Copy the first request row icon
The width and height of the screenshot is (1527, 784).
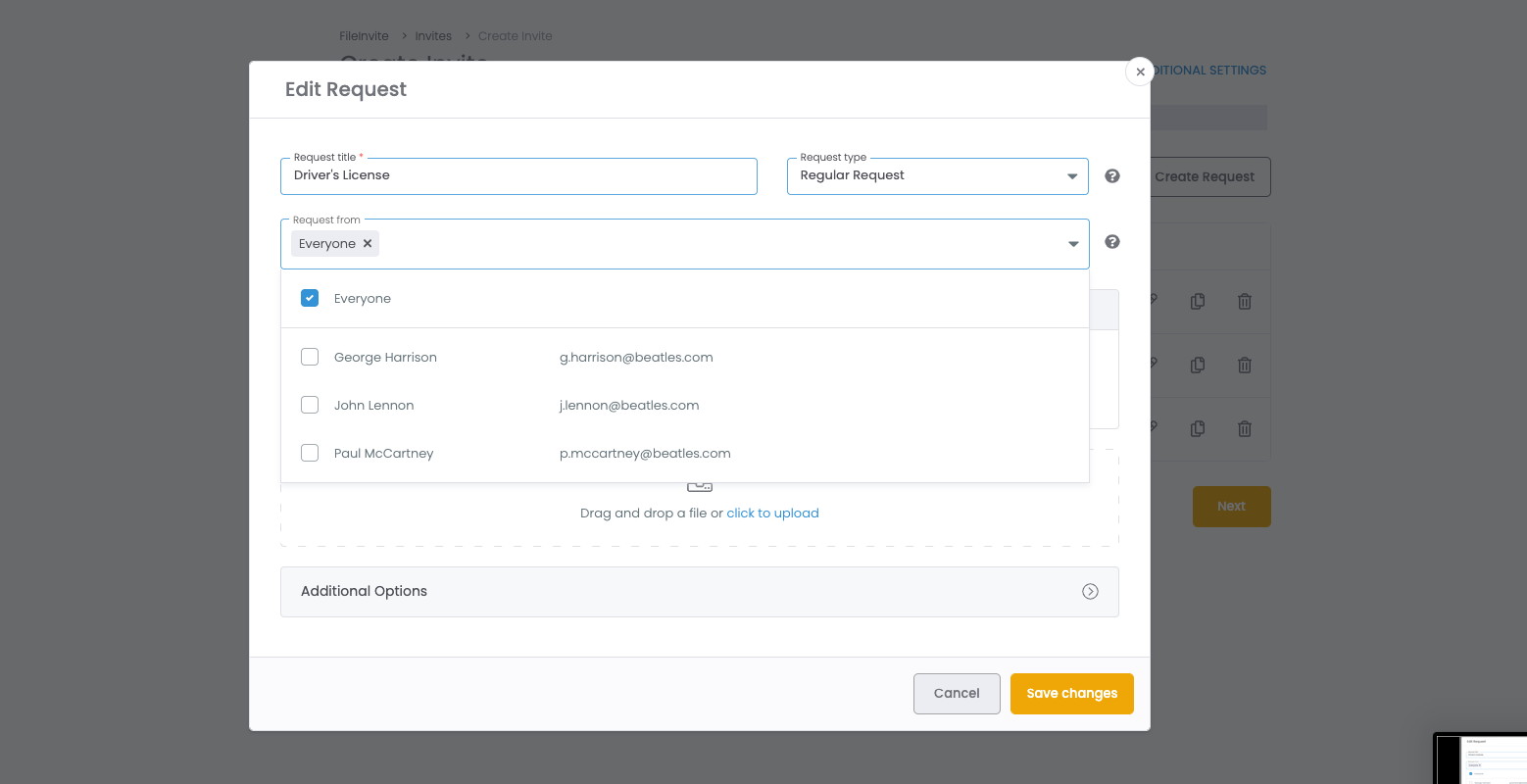coord(1197,301)
